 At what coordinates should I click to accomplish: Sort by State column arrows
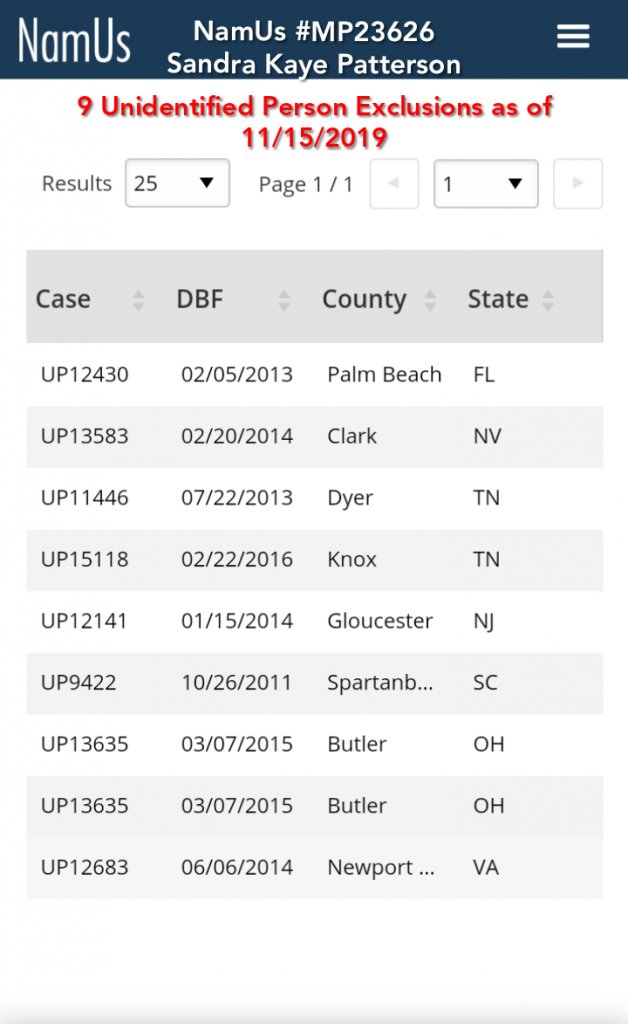[548, 300]
